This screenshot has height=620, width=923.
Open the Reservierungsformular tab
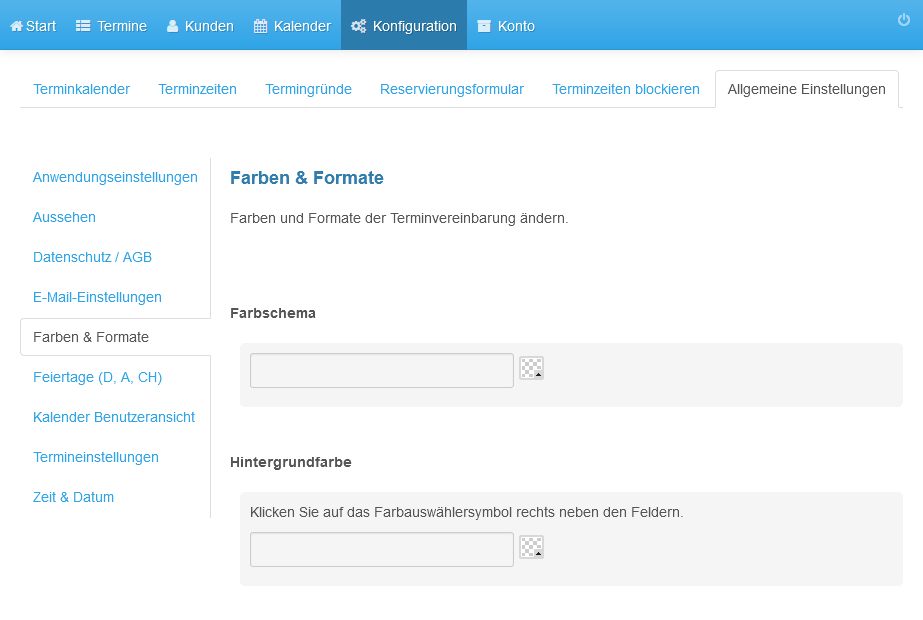pos(451,89)
